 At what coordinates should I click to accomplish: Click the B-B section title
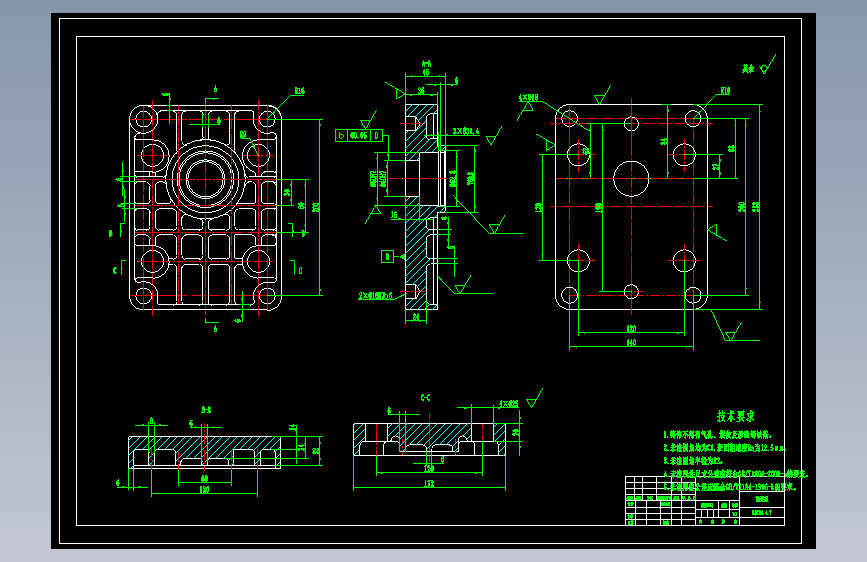point(206,410)
